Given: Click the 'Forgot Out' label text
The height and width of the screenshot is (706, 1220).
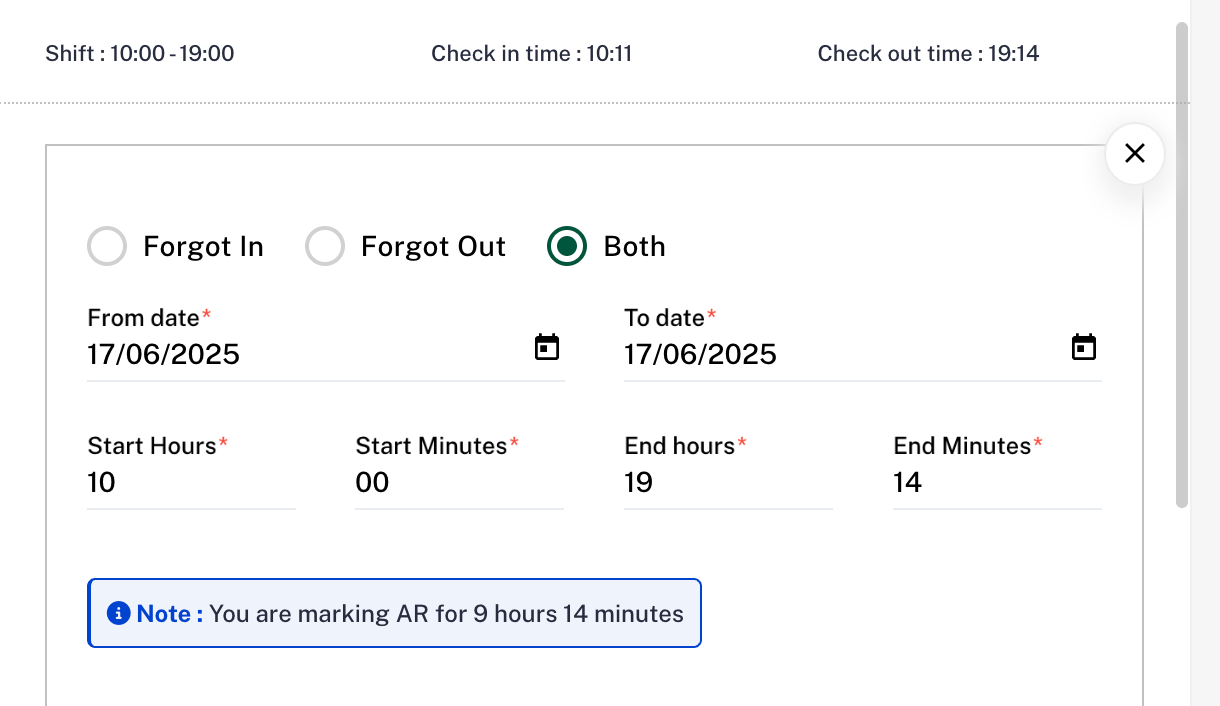Looking at the screenshot, I should tap(434, 247).
